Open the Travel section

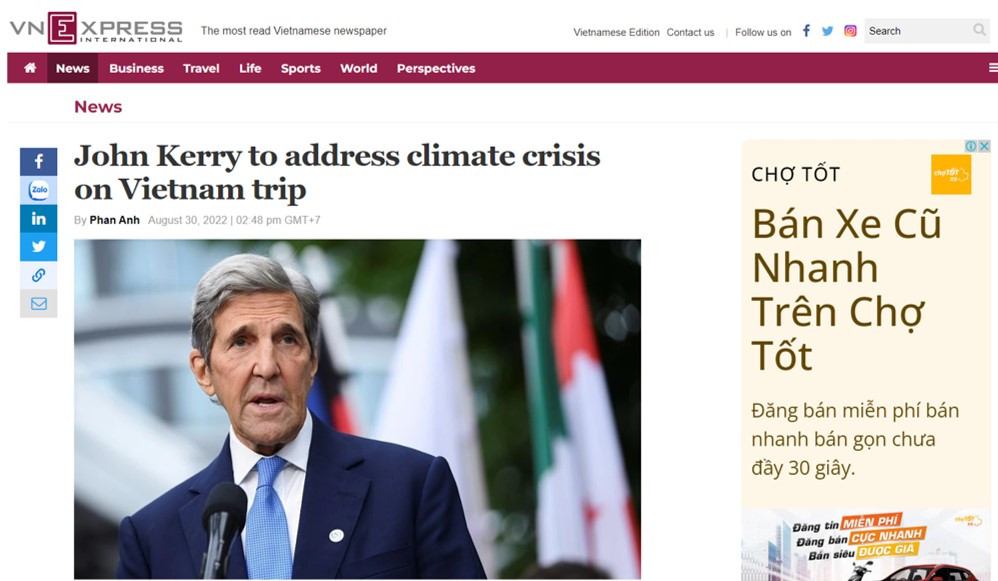coord(201,68)
